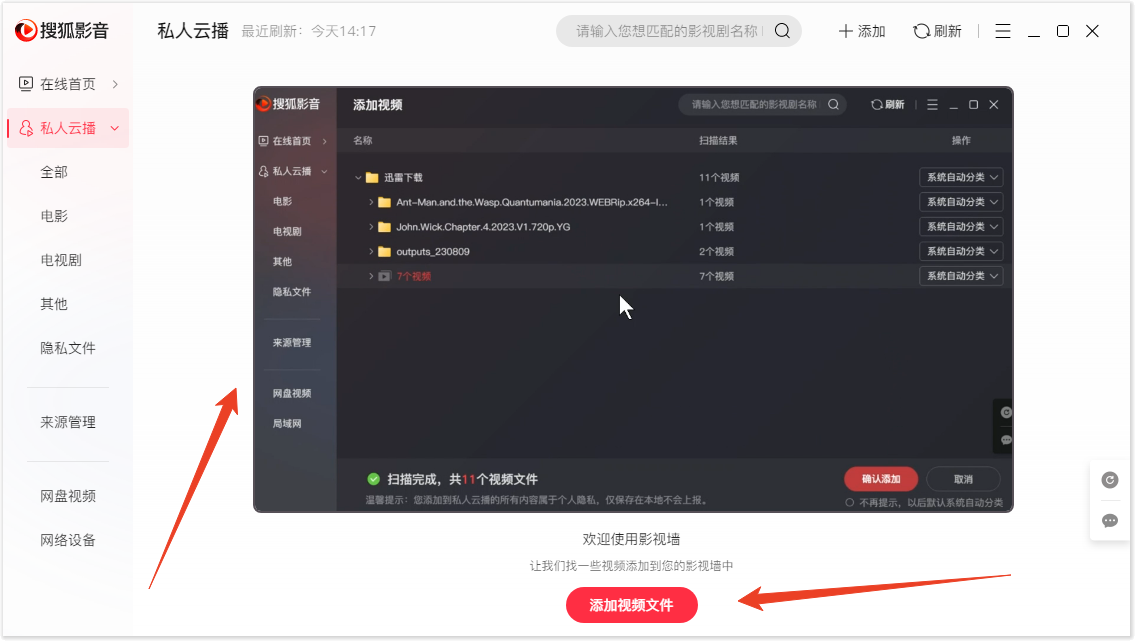Click the play icon beside 在线首页
Screen dimensions: 1135x641
point(25,84)
